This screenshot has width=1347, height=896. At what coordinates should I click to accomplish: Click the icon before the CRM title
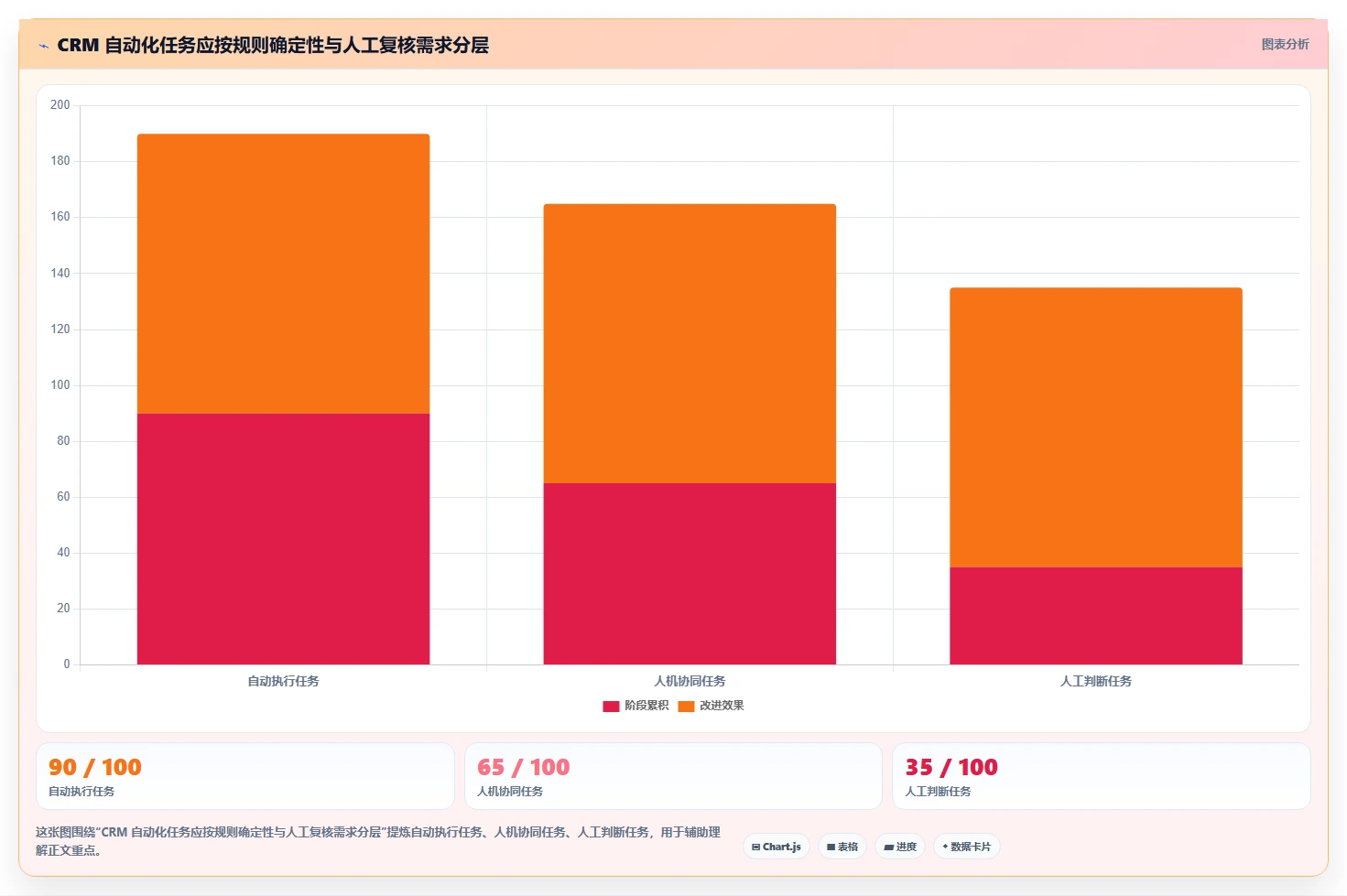point(43,46)
